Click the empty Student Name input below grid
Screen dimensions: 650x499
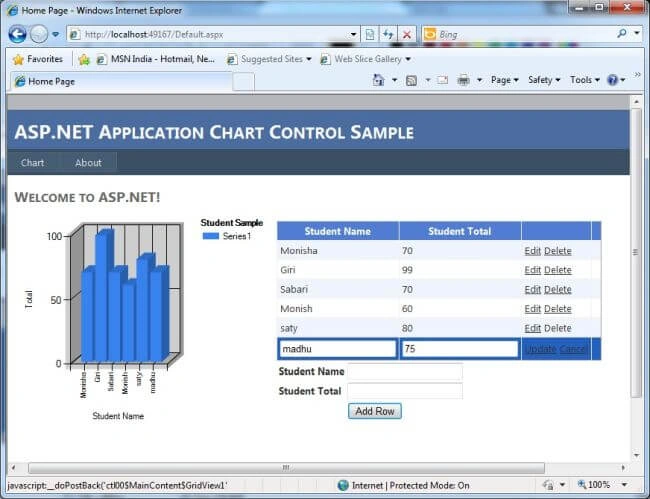pyautogui.click(x=405, y=372)
